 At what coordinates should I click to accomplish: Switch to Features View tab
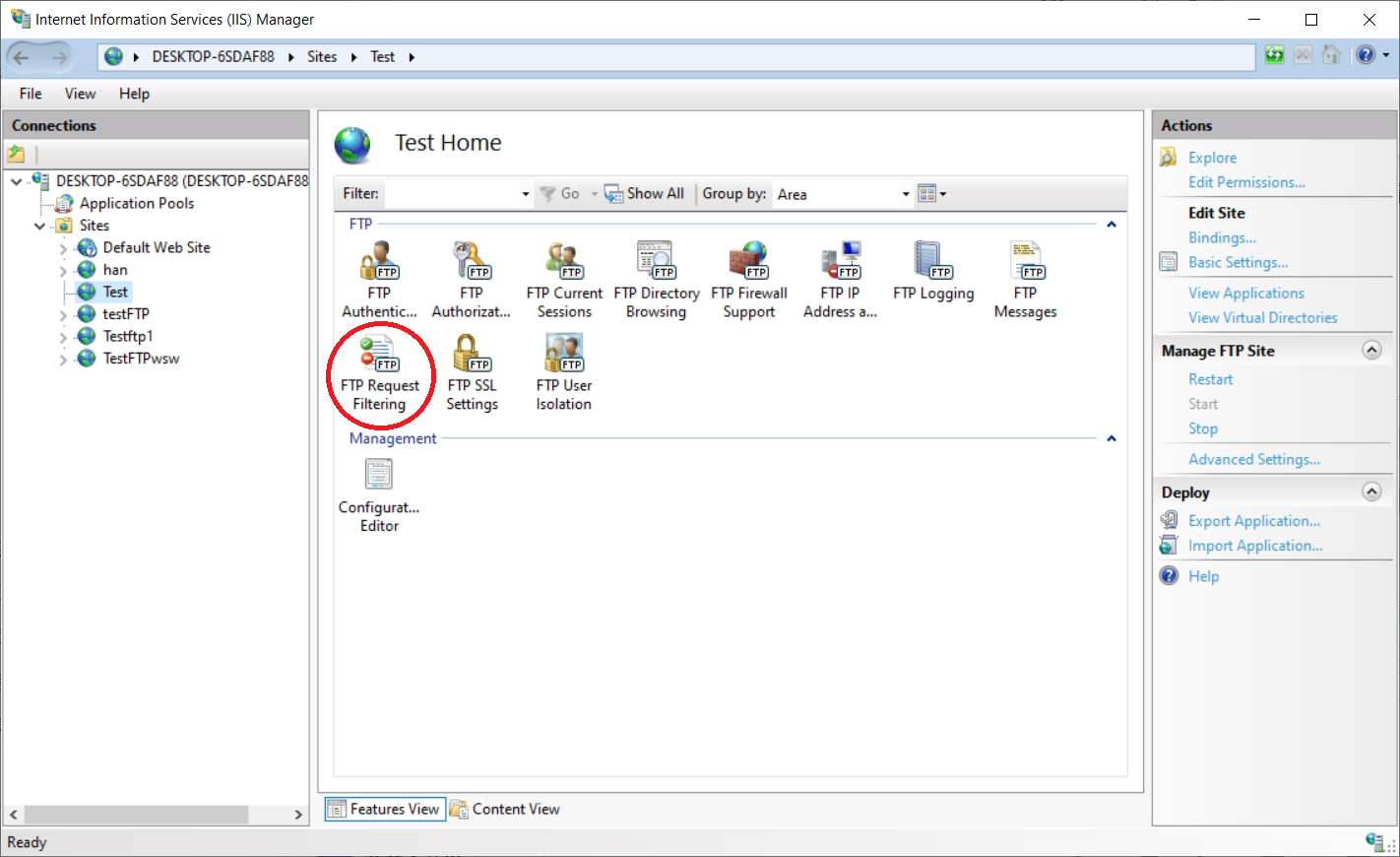click(385, 809)
